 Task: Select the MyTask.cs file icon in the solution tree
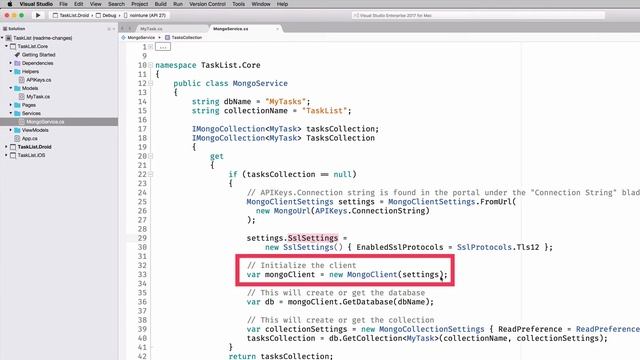click(x=22, y=97)
